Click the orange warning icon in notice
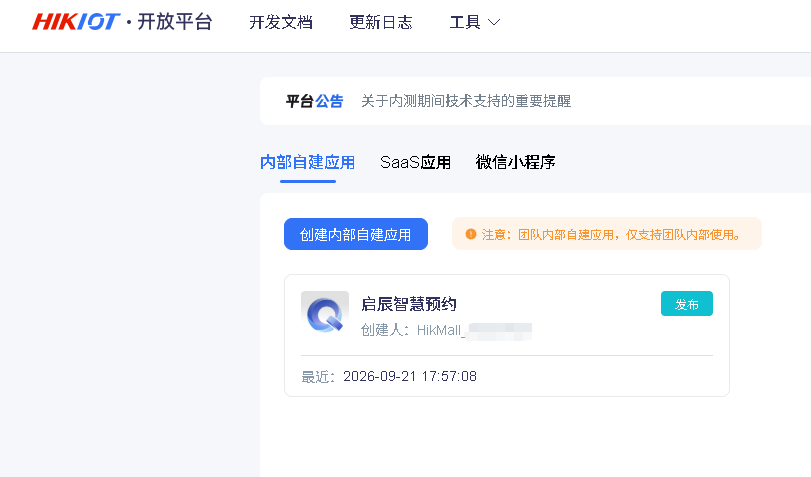This screenshot has width=811, height=477. pyautogui.click(x=471, y=234)
